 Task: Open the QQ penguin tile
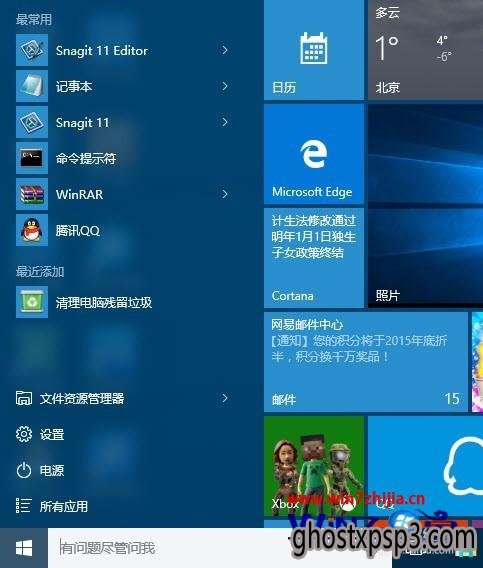[425, 466]
